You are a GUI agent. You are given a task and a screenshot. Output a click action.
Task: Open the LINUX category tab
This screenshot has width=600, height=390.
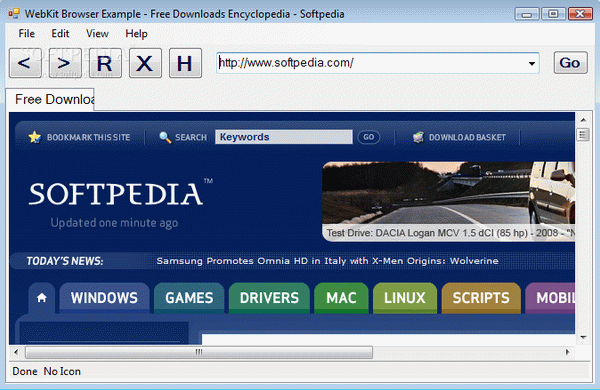click(404, 298)
